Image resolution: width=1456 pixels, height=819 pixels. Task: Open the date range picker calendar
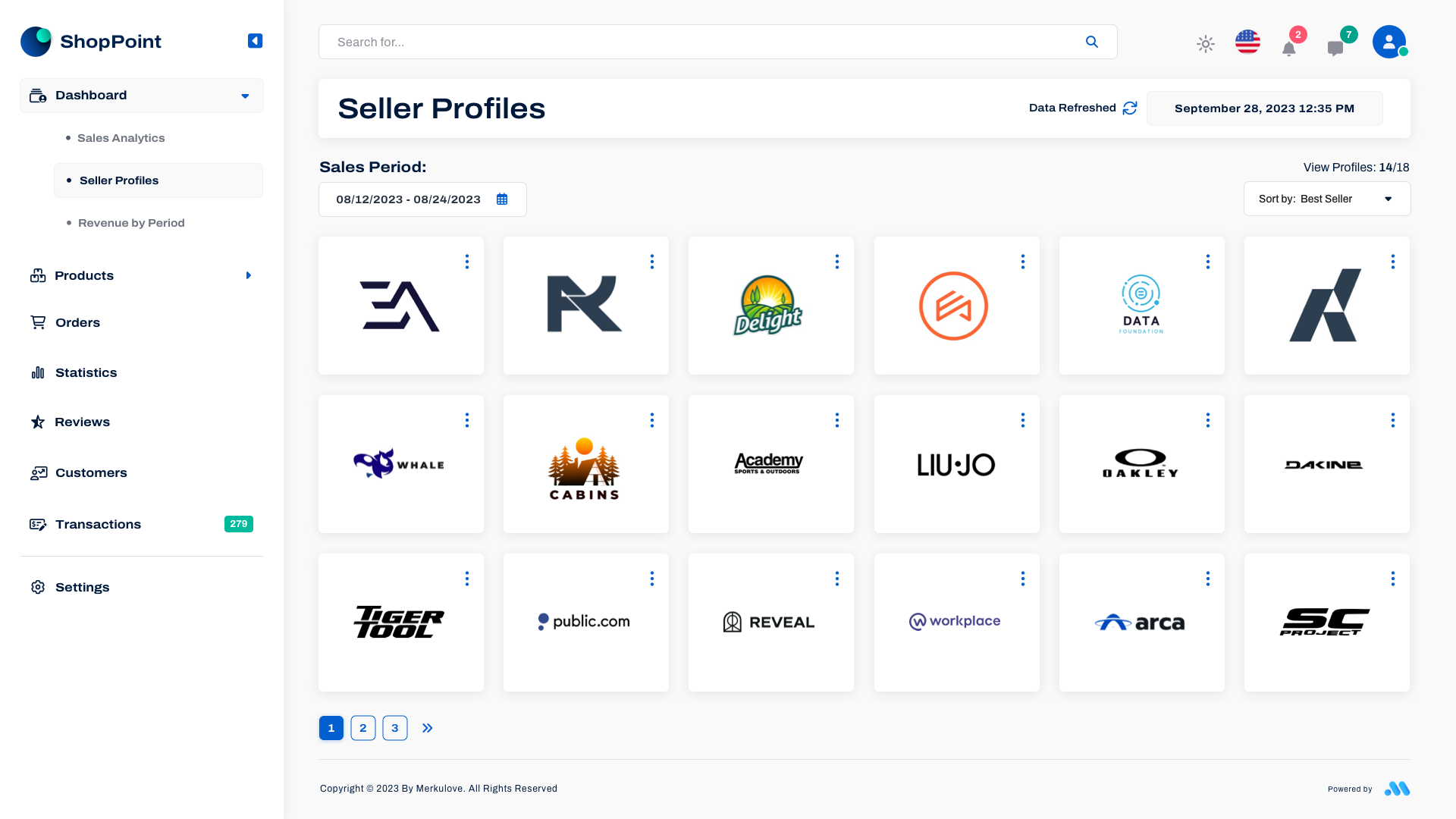[x=501, y=199]
